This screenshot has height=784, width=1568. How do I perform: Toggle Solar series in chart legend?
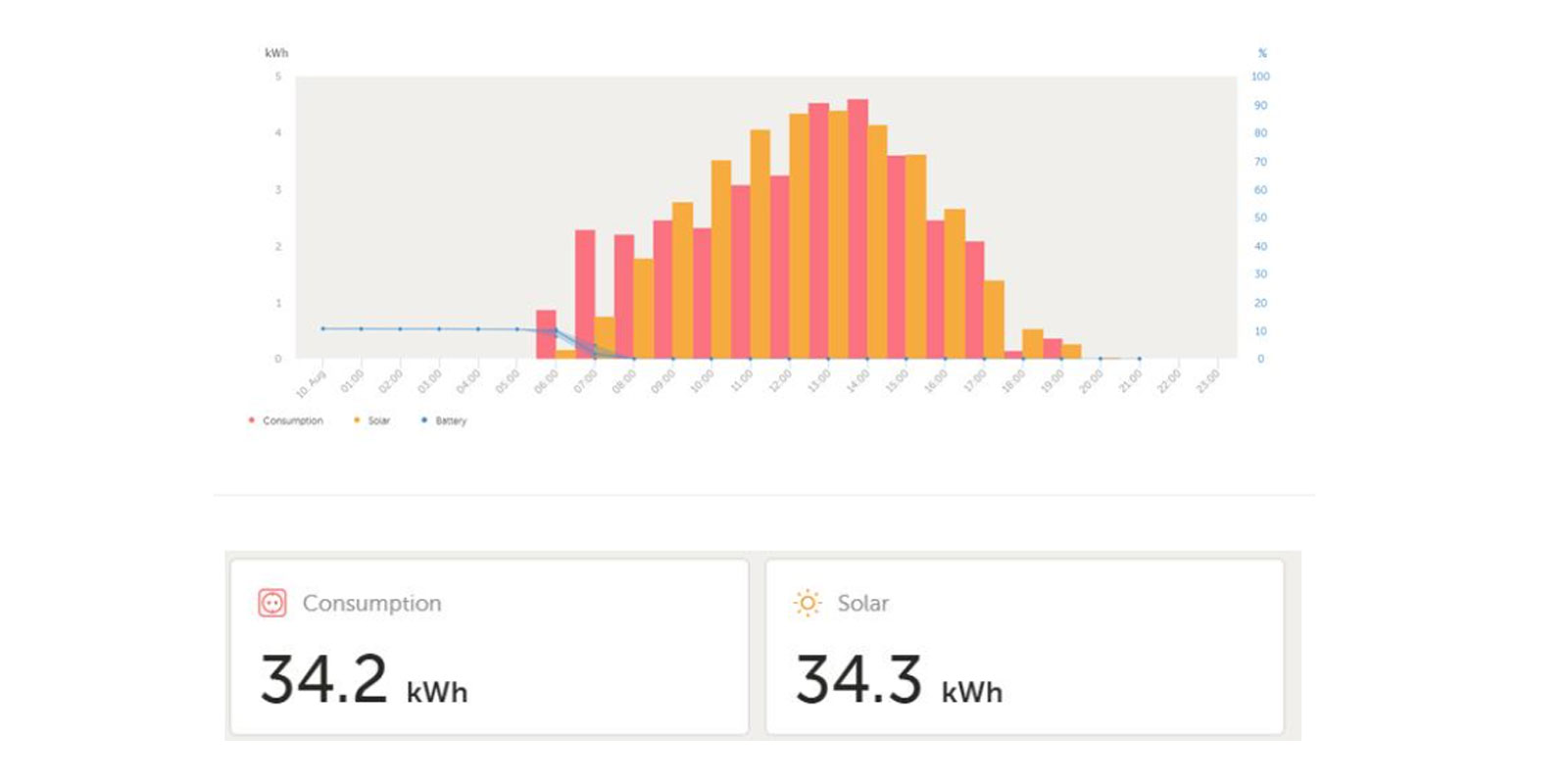point(372,420)
